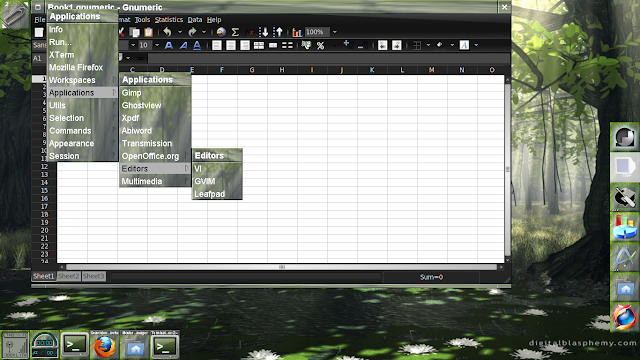The width and height of the screenshot is (640, 360).
Task: Open the Statistics menu
Action: (x=169, y=20)
